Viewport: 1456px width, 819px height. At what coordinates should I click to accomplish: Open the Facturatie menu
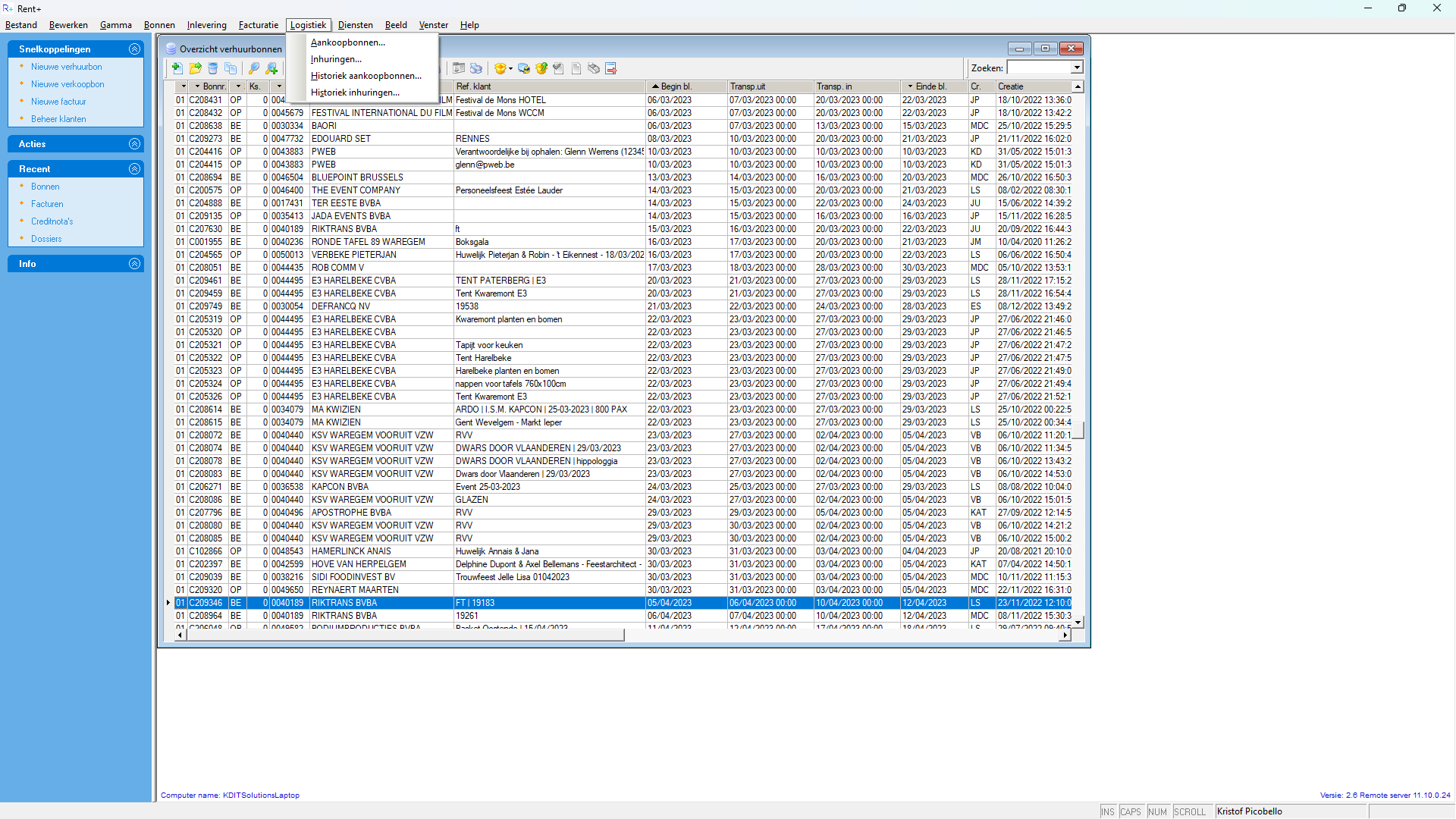[x=258, y=25]
